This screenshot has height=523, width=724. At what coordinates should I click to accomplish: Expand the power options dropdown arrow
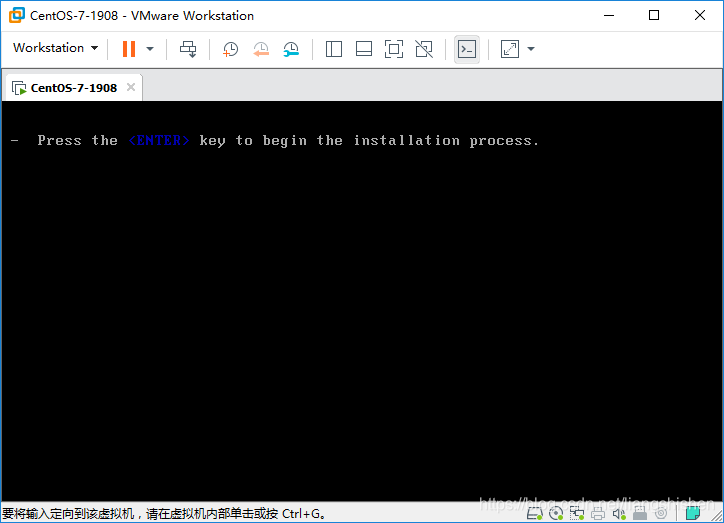[x=150, y=48]
